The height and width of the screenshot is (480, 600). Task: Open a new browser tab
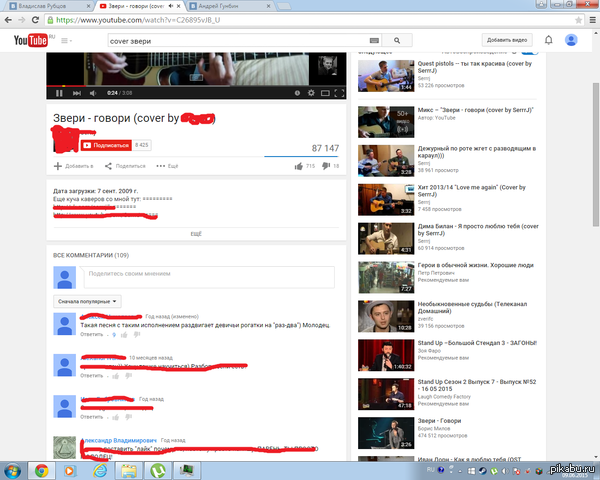coord(284,6)
